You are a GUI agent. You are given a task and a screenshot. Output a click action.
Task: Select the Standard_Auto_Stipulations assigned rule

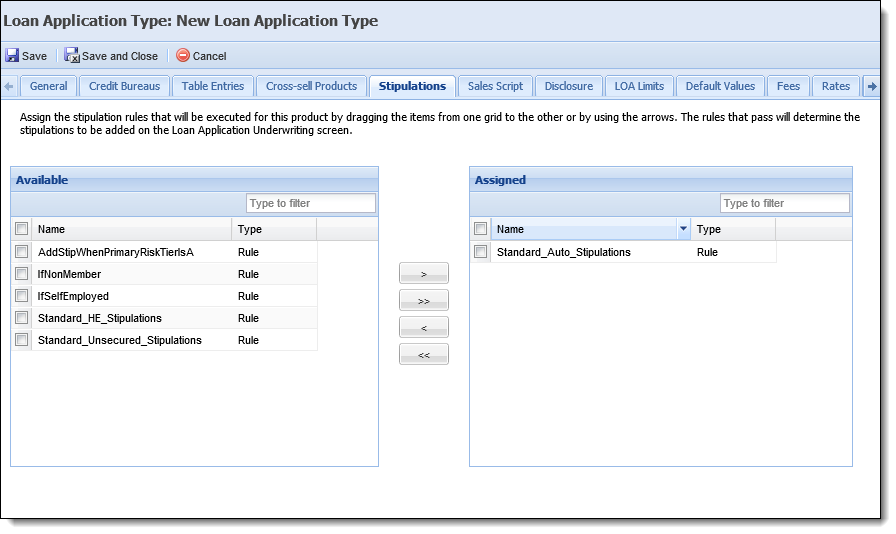[x=563, y=252]
